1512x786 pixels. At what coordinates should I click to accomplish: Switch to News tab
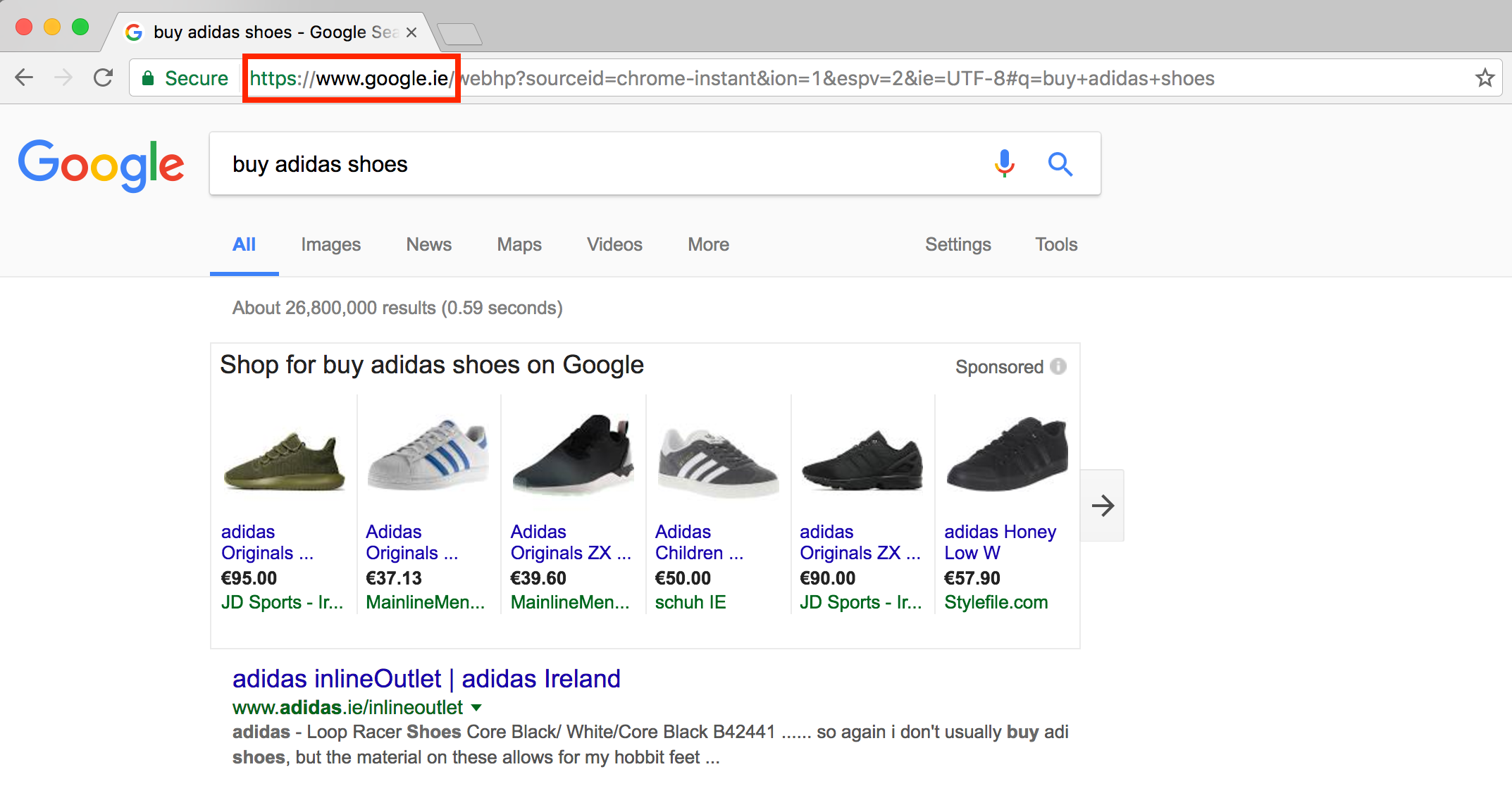[x=428, y=244]
